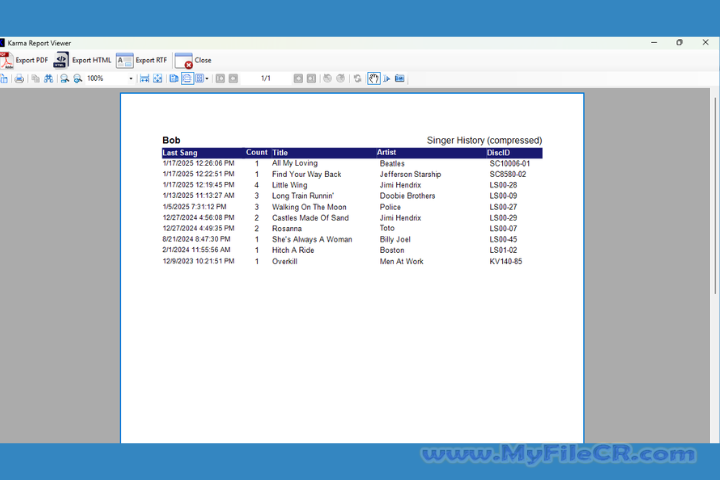Click the title Long Train Runnin'
The height and width of the screenshot is (480, 720).
pyautogui.click(x=303, y=196)
